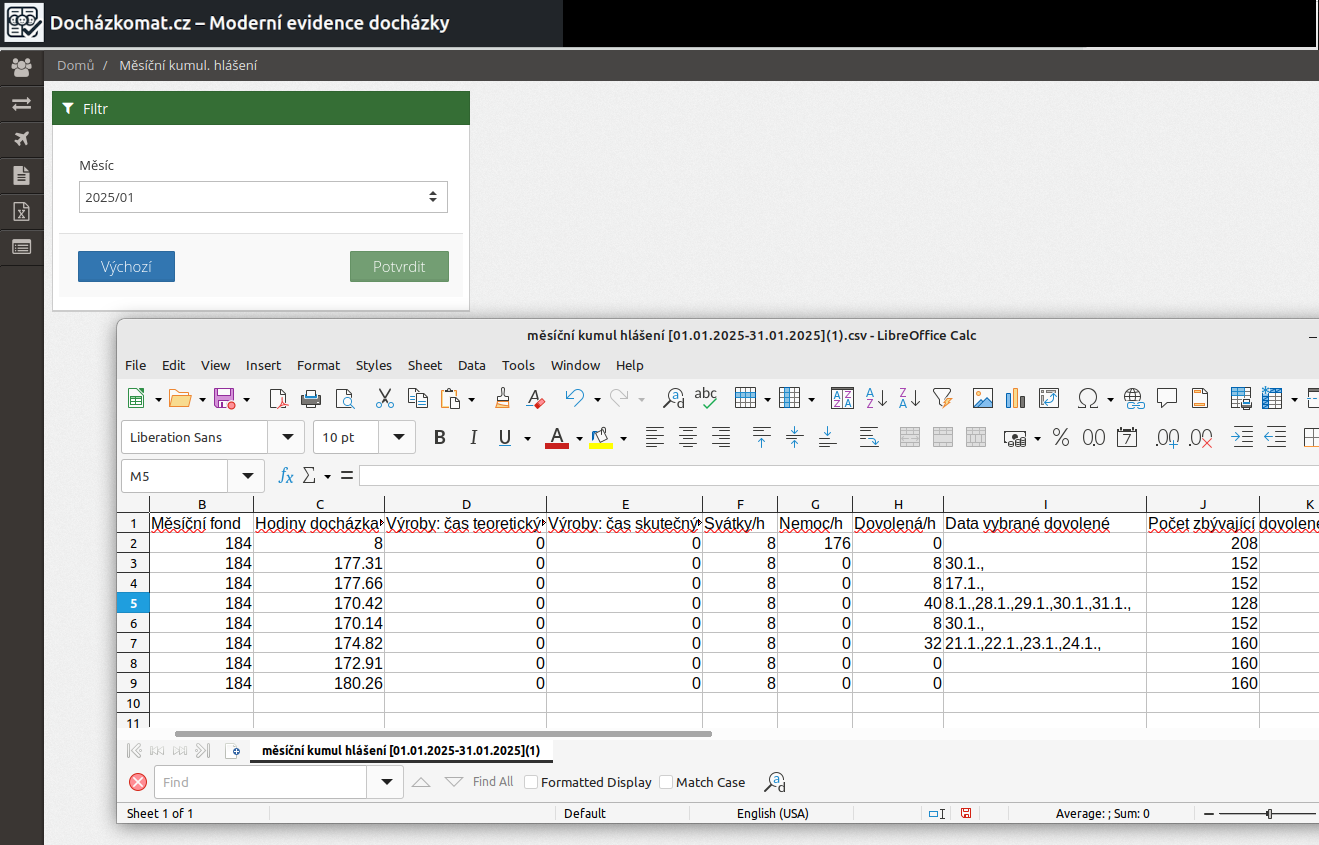Click the Add Decimal Place icon

(1167, 437)
